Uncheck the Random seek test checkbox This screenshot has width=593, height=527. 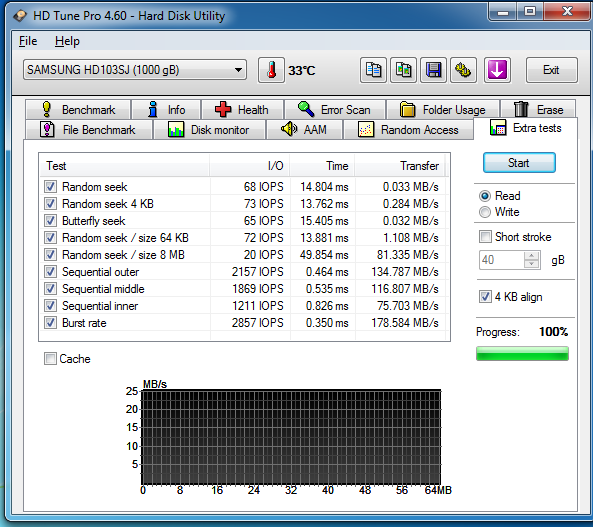click(x=50, y=187)
